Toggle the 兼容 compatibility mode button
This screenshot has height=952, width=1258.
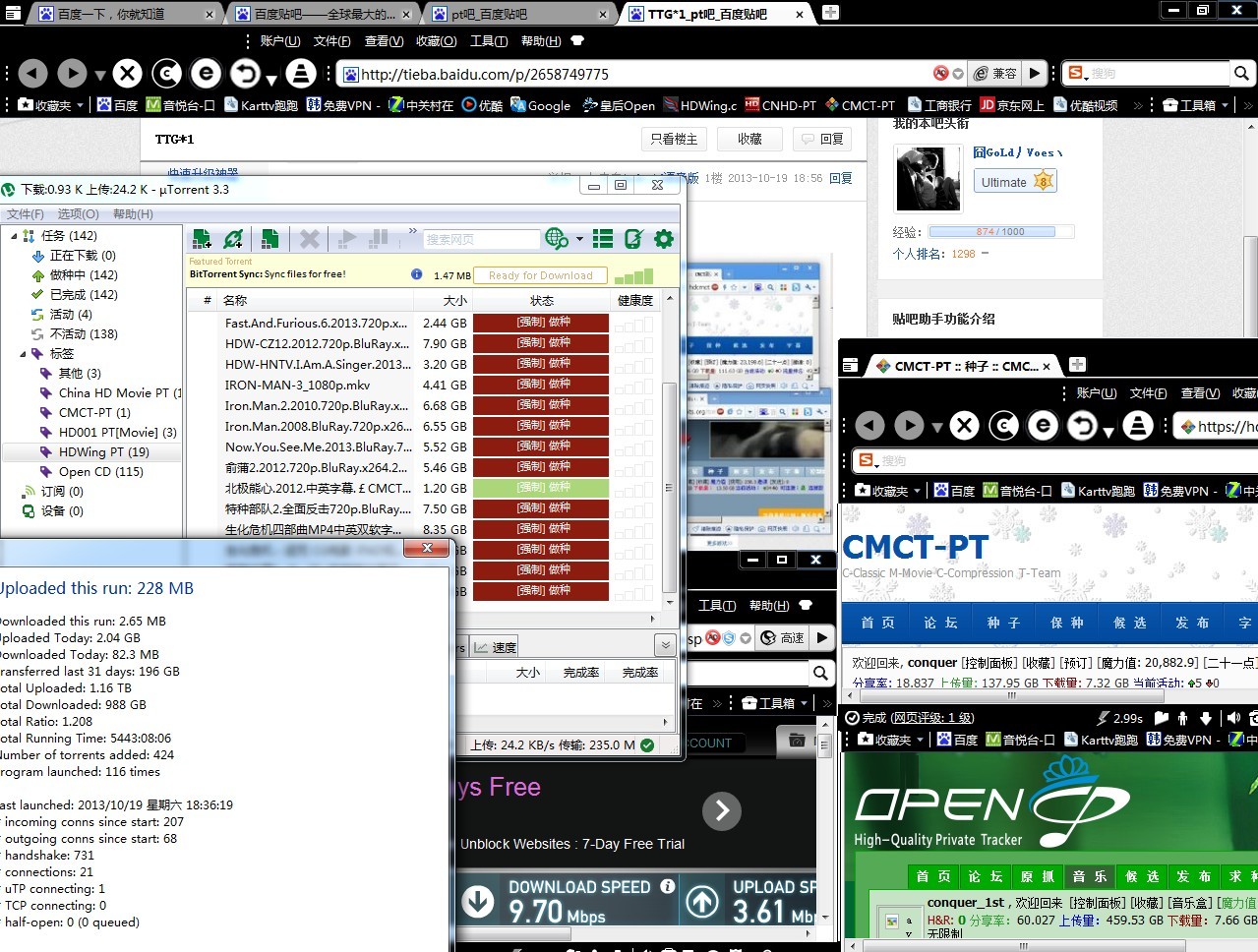point(994,73)
